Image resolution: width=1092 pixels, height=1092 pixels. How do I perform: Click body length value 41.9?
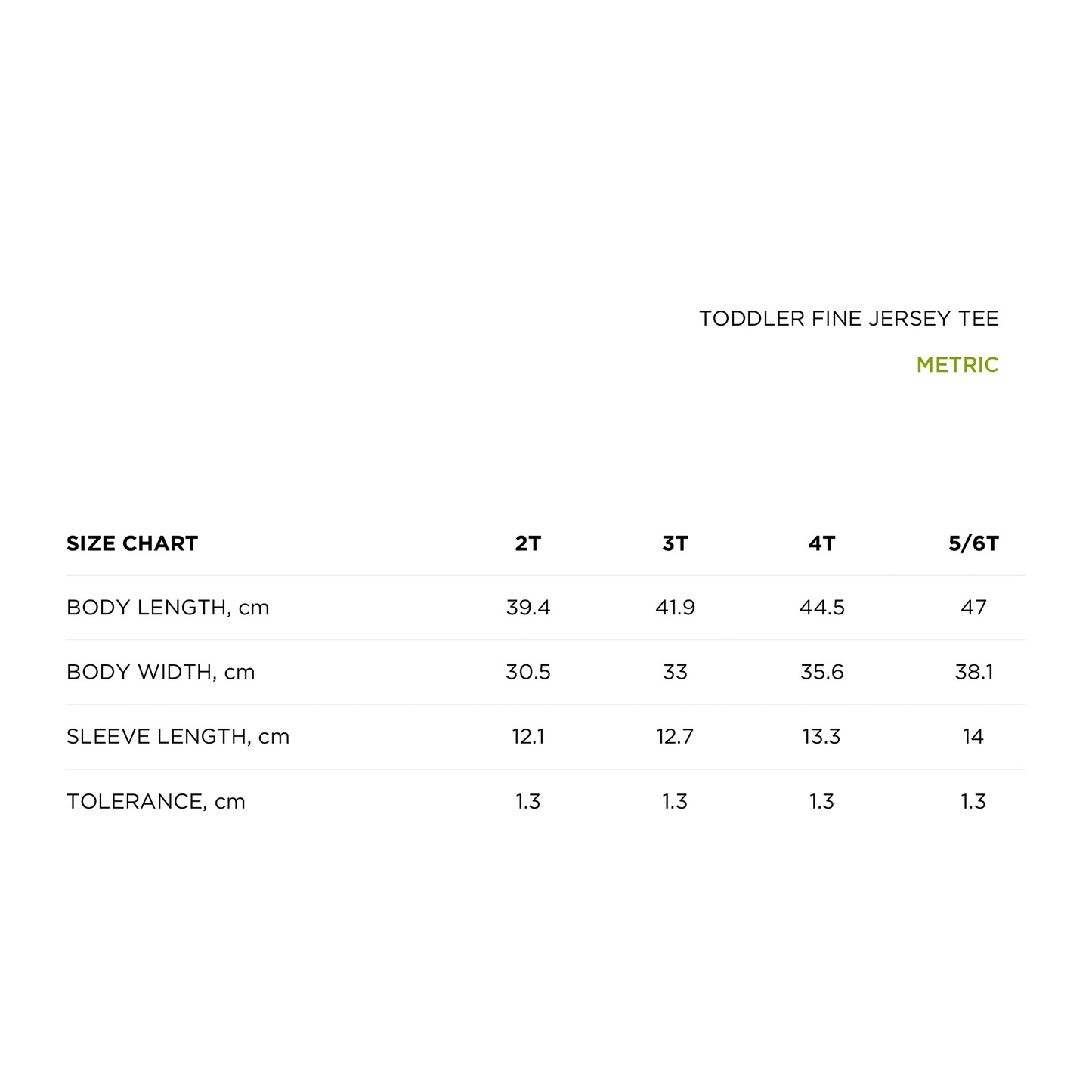[x=675, y=608]
